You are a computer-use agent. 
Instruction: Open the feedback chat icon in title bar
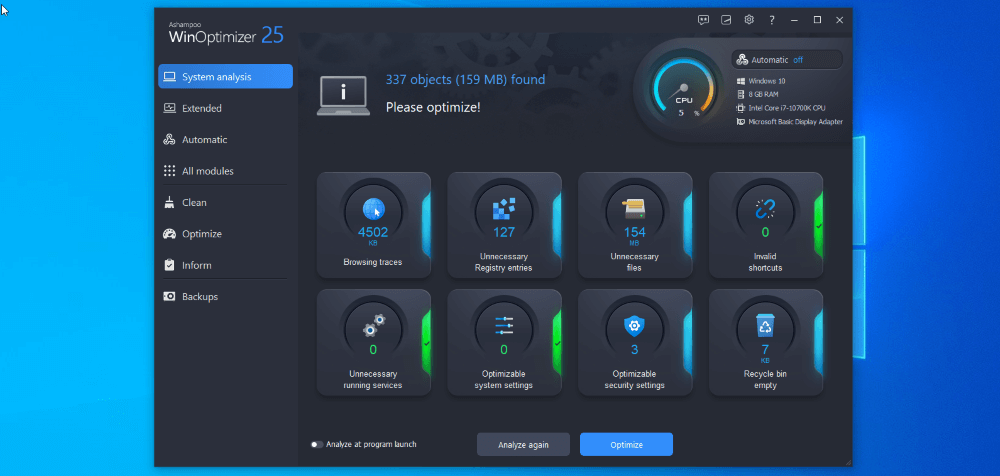click(x=703, y=20)
